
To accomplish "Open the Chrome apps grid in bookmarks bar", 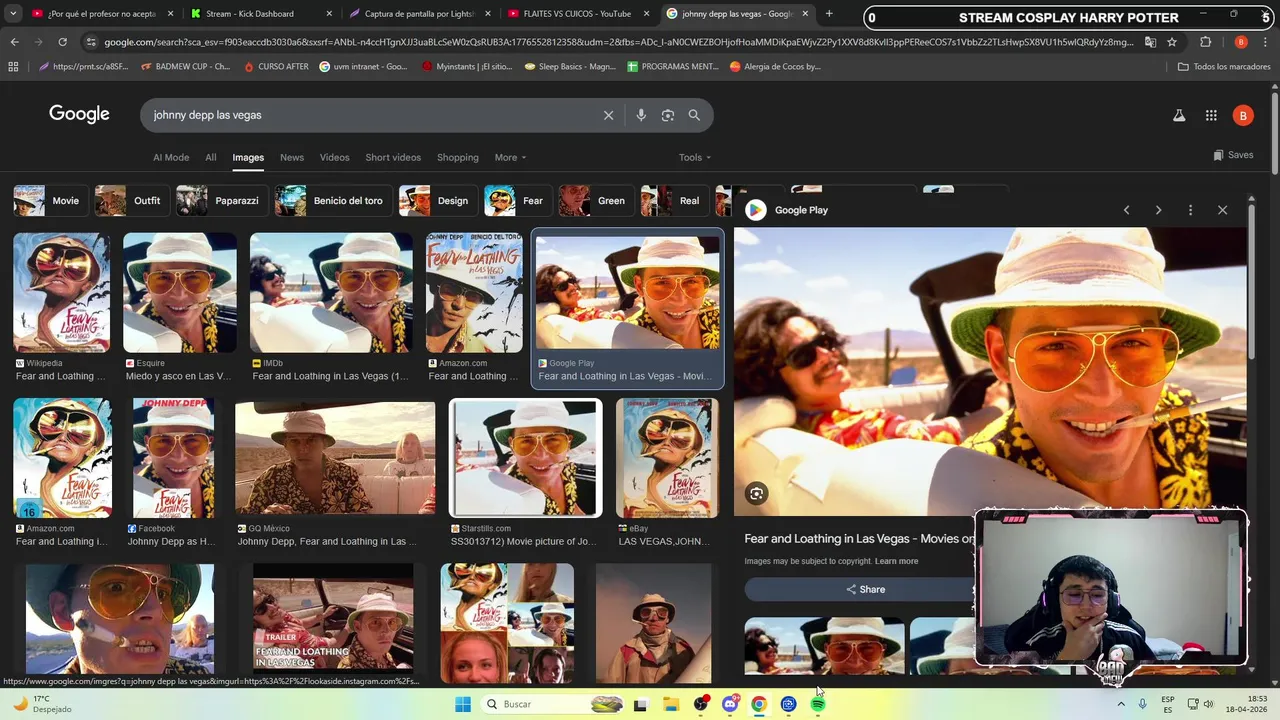I will (x=13, y=66).
